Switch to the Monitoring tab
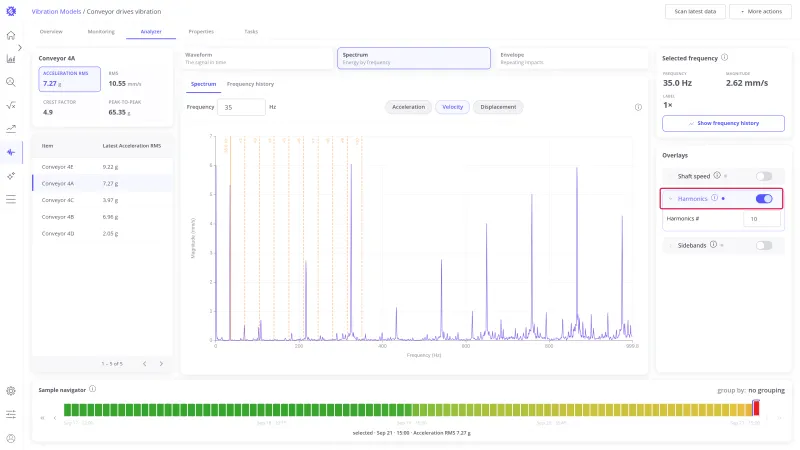The height and width of the screenshot is (450, 800). tap(101, 32)
